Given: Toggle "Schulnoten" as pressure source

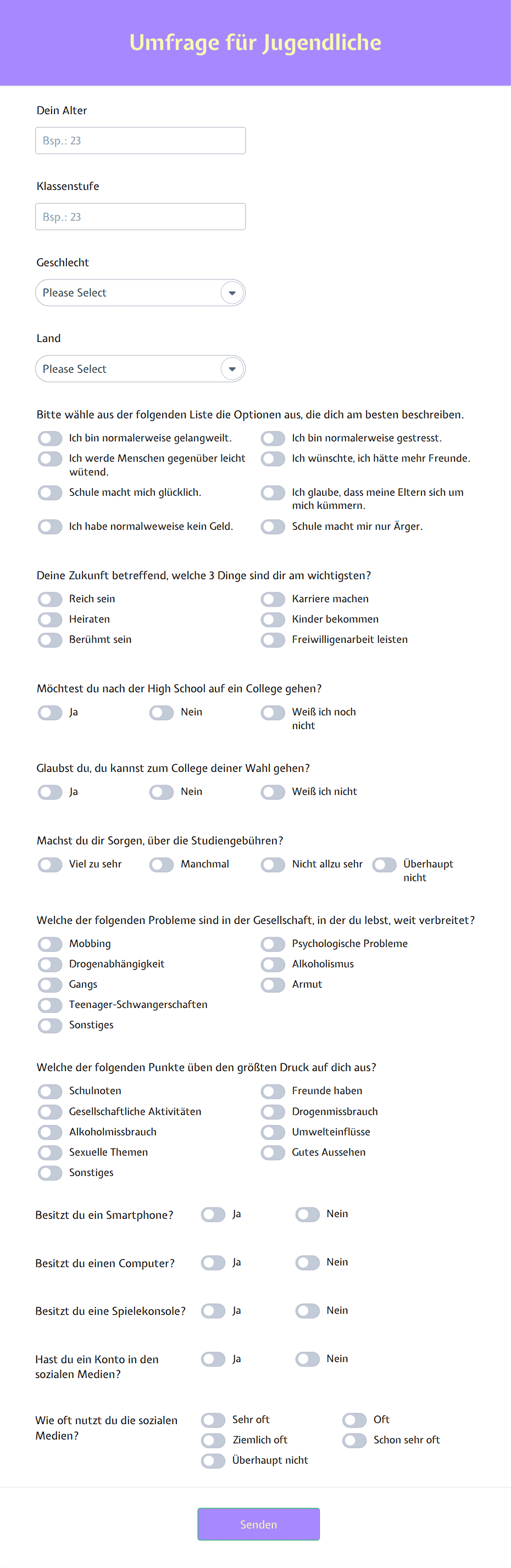Looking at the screenshot, I should (x=49, y=1091).
